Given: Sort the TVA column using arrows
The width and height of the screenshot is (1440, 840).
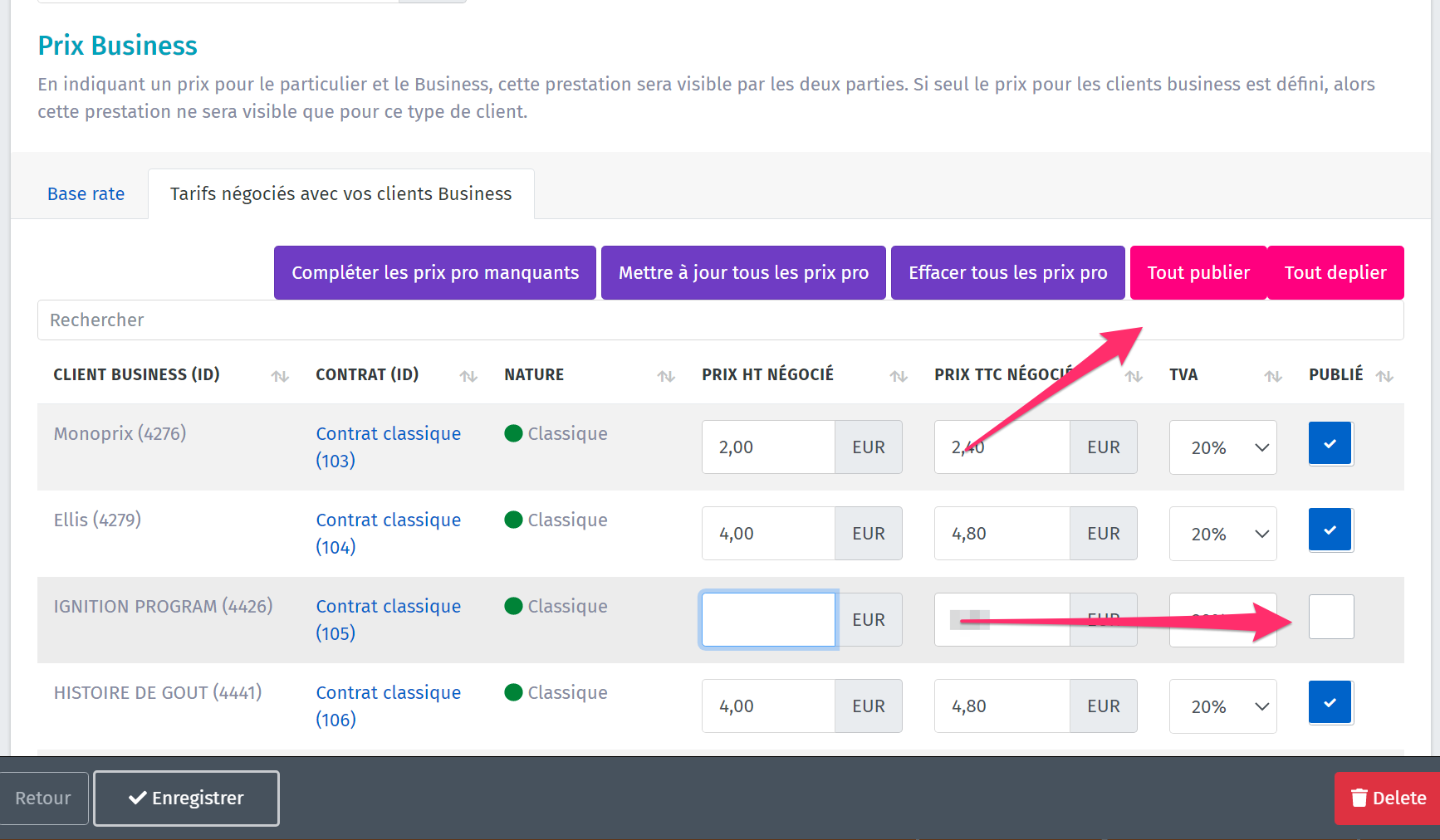Looking at the screenshot, I should 1273,376.
